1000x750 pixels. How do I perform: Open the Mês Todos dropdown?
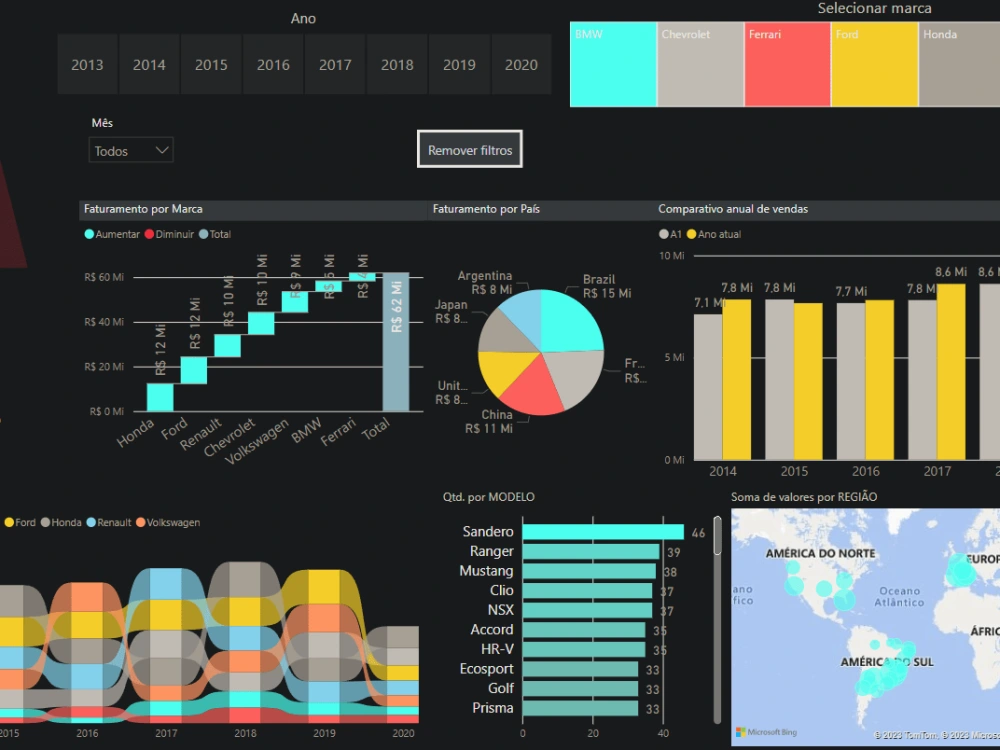[x=131, y=151]
